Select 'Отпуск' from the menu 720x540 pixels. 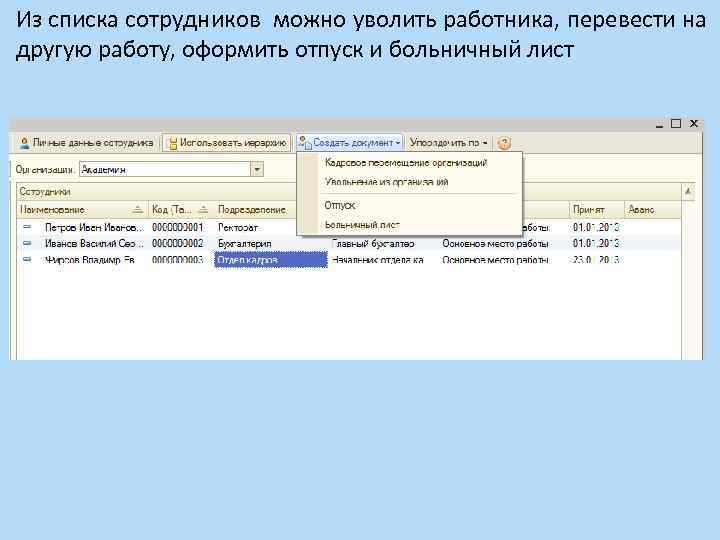click(340, 205)
